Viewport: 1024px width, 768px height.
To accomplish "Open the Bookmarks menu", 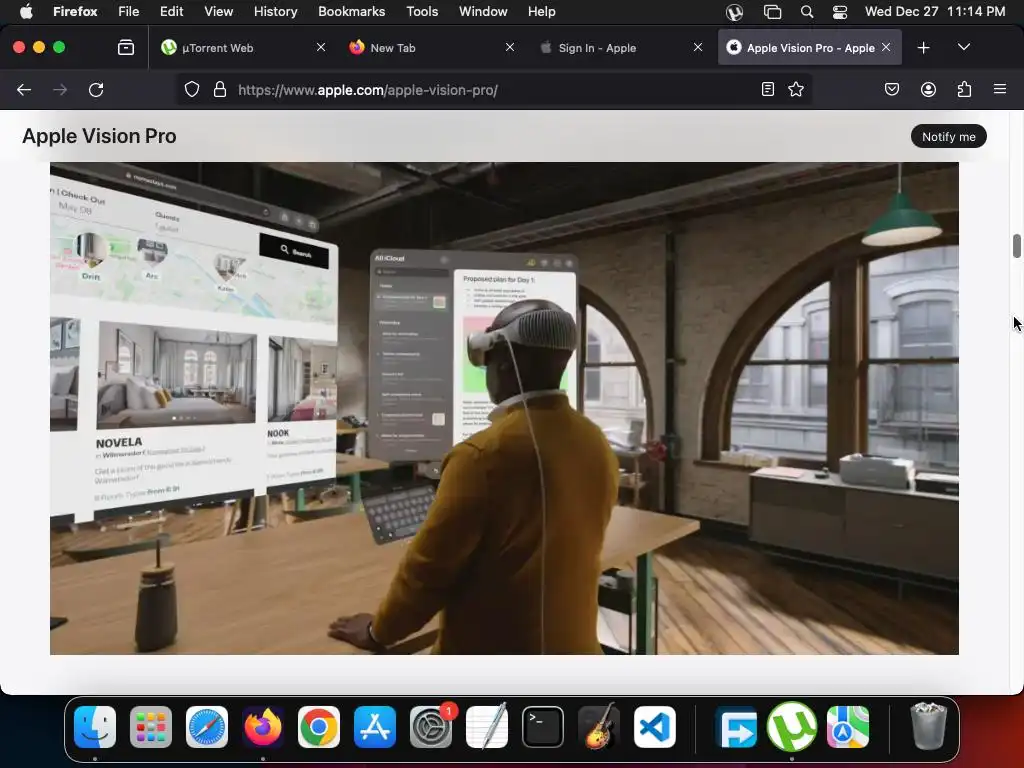I will click(x=351, y=11).
